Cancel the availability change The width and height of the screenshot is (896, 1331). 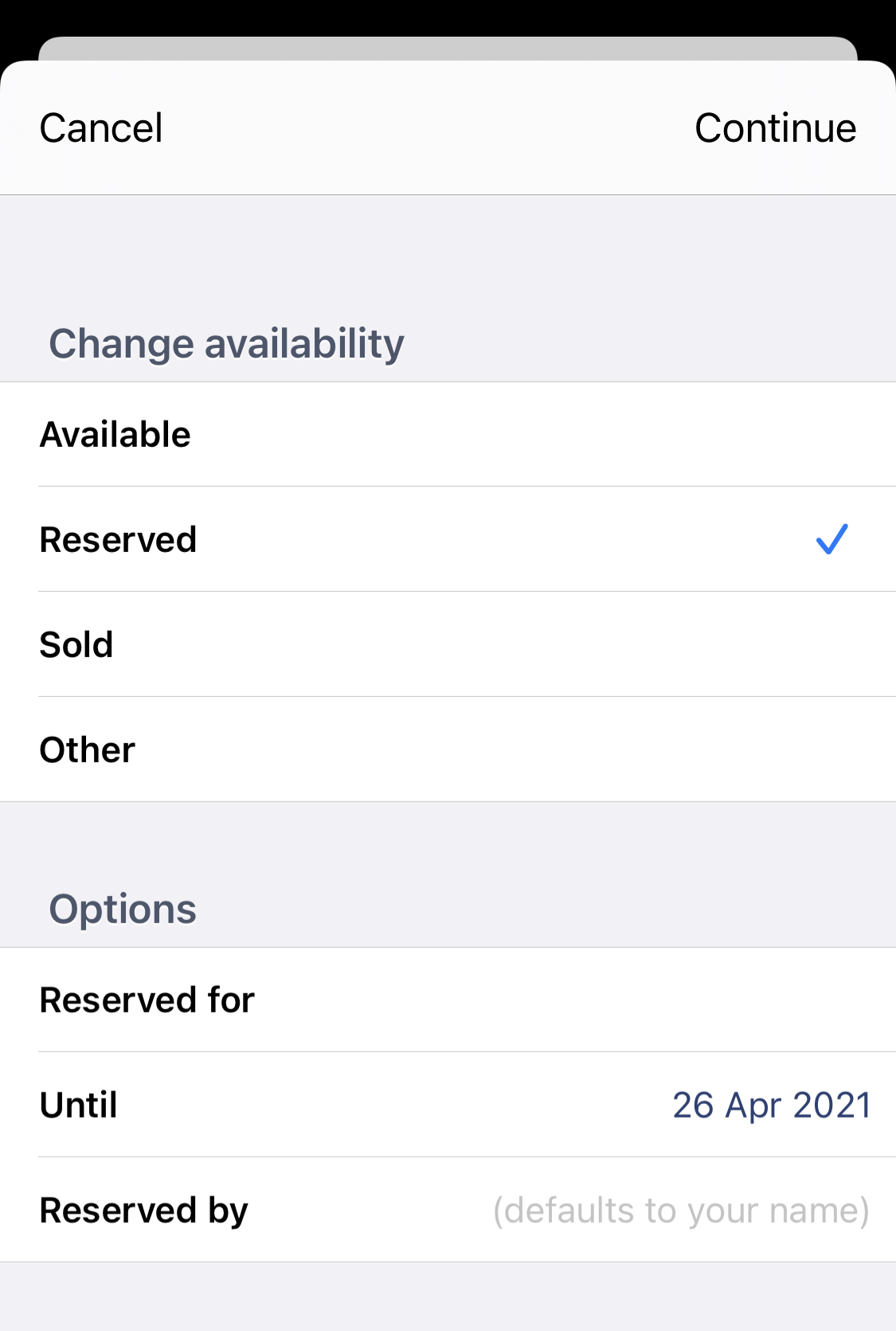[x=101, y=128]
